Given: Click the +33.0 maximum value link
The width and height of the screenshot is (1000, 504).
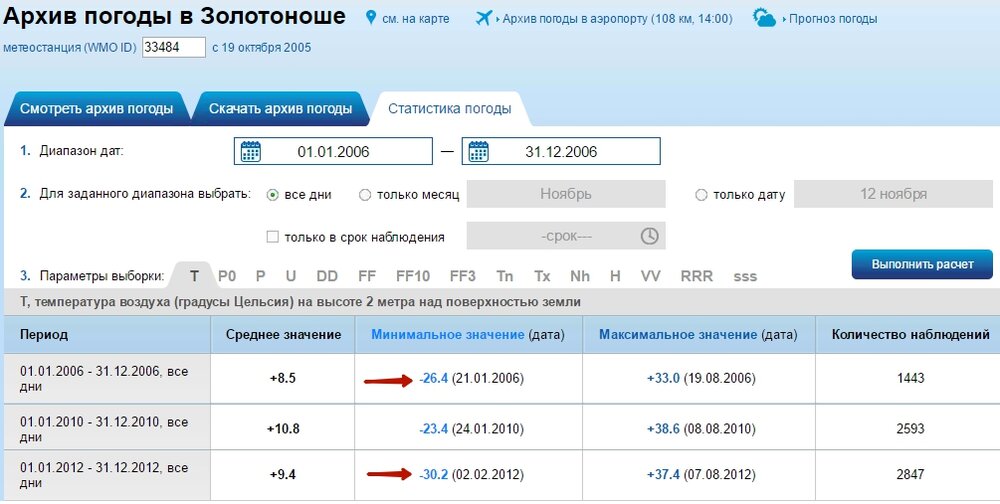Looking at the screenshot, I should [x=663, y=378].
